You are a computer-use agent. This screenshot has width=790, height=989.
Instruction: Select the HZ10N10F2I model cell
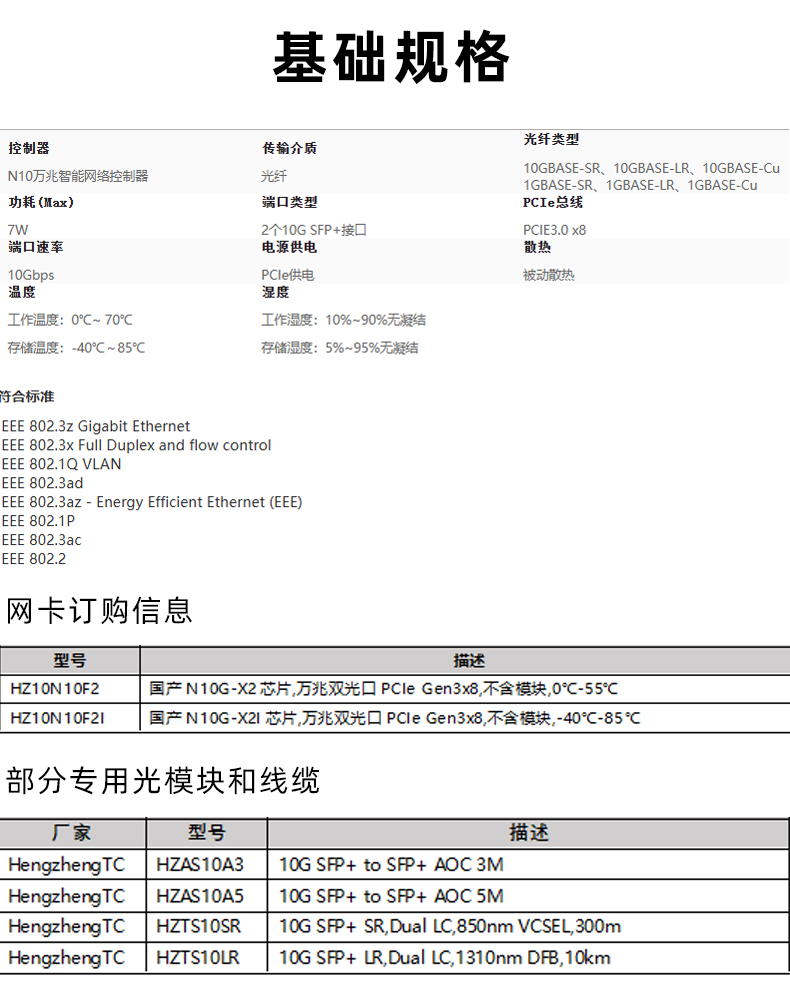57,718
